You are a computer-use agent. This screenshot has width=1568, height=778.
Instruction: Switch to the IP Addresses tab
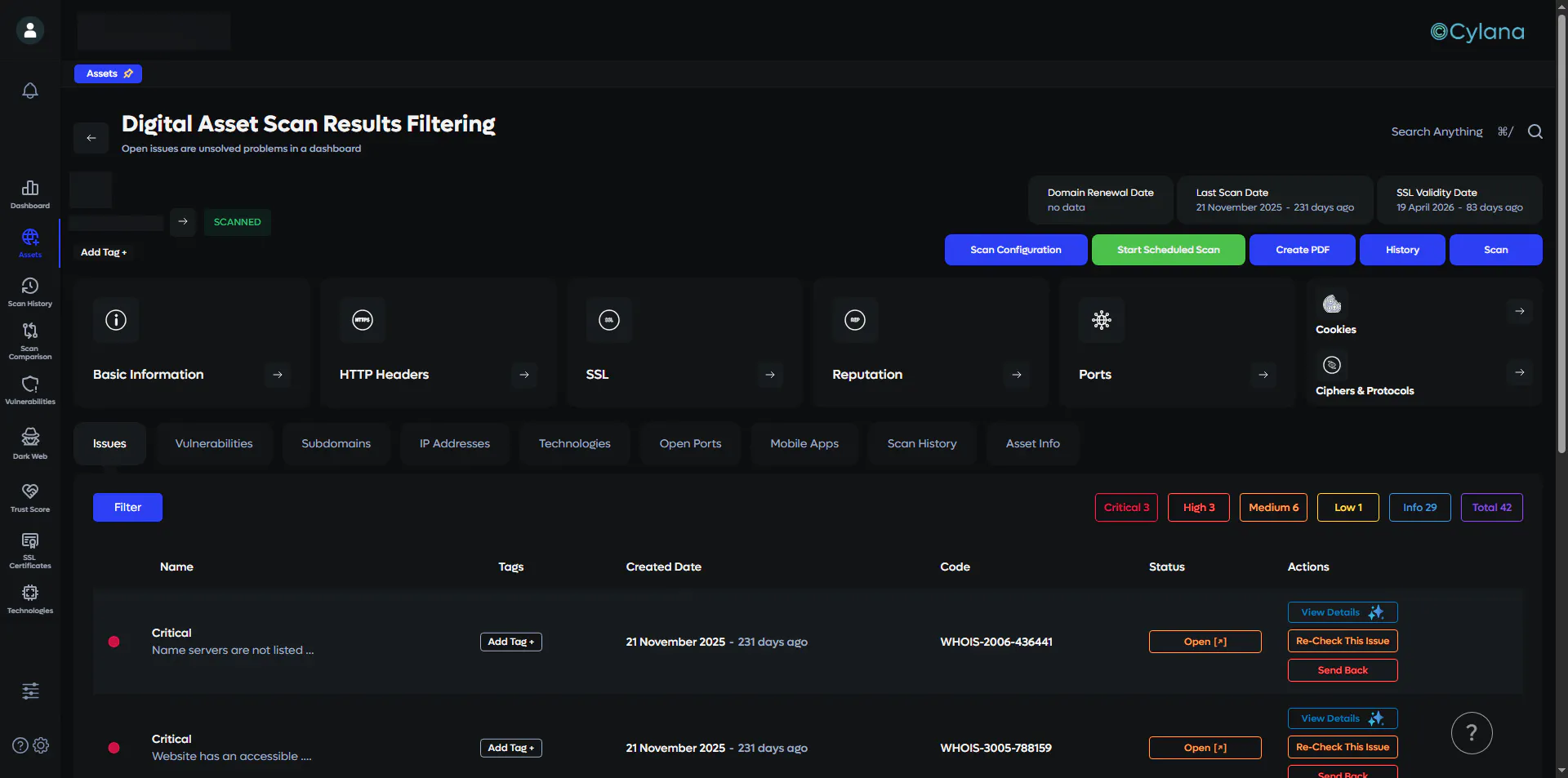tap(455, 443)
